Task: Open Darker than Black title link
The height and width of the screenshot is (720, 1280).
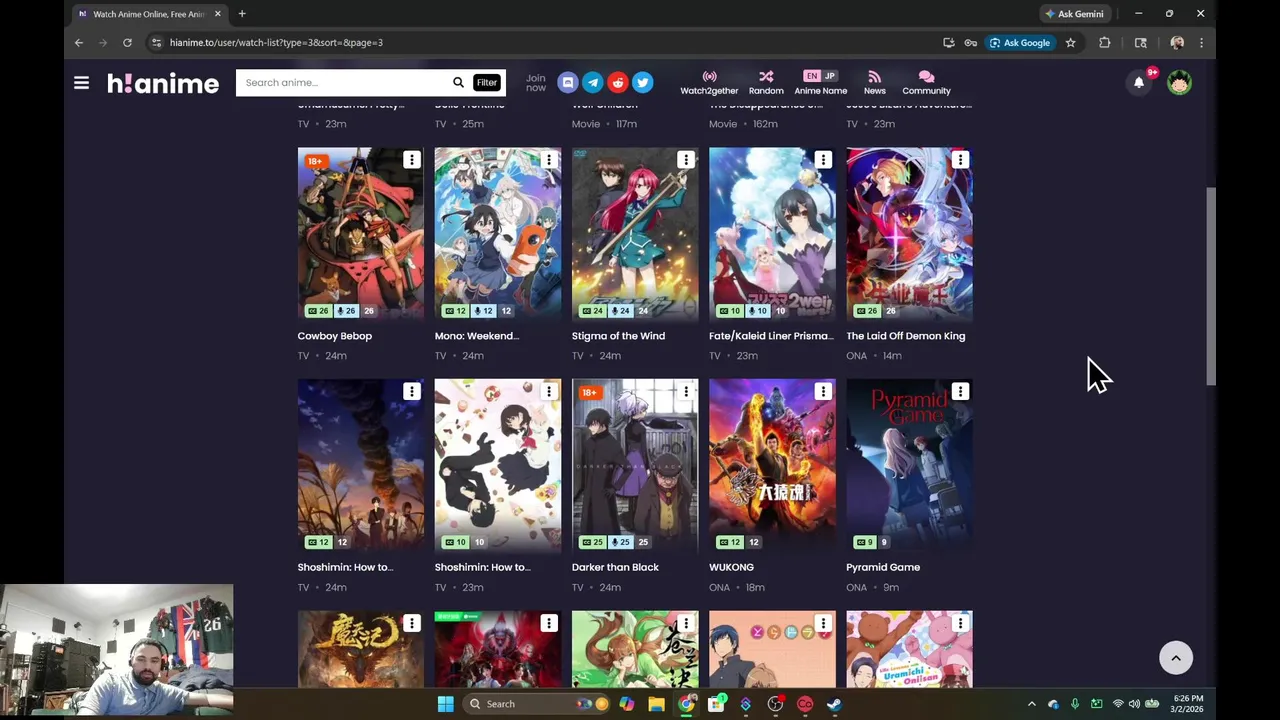Action: point(615,567)
